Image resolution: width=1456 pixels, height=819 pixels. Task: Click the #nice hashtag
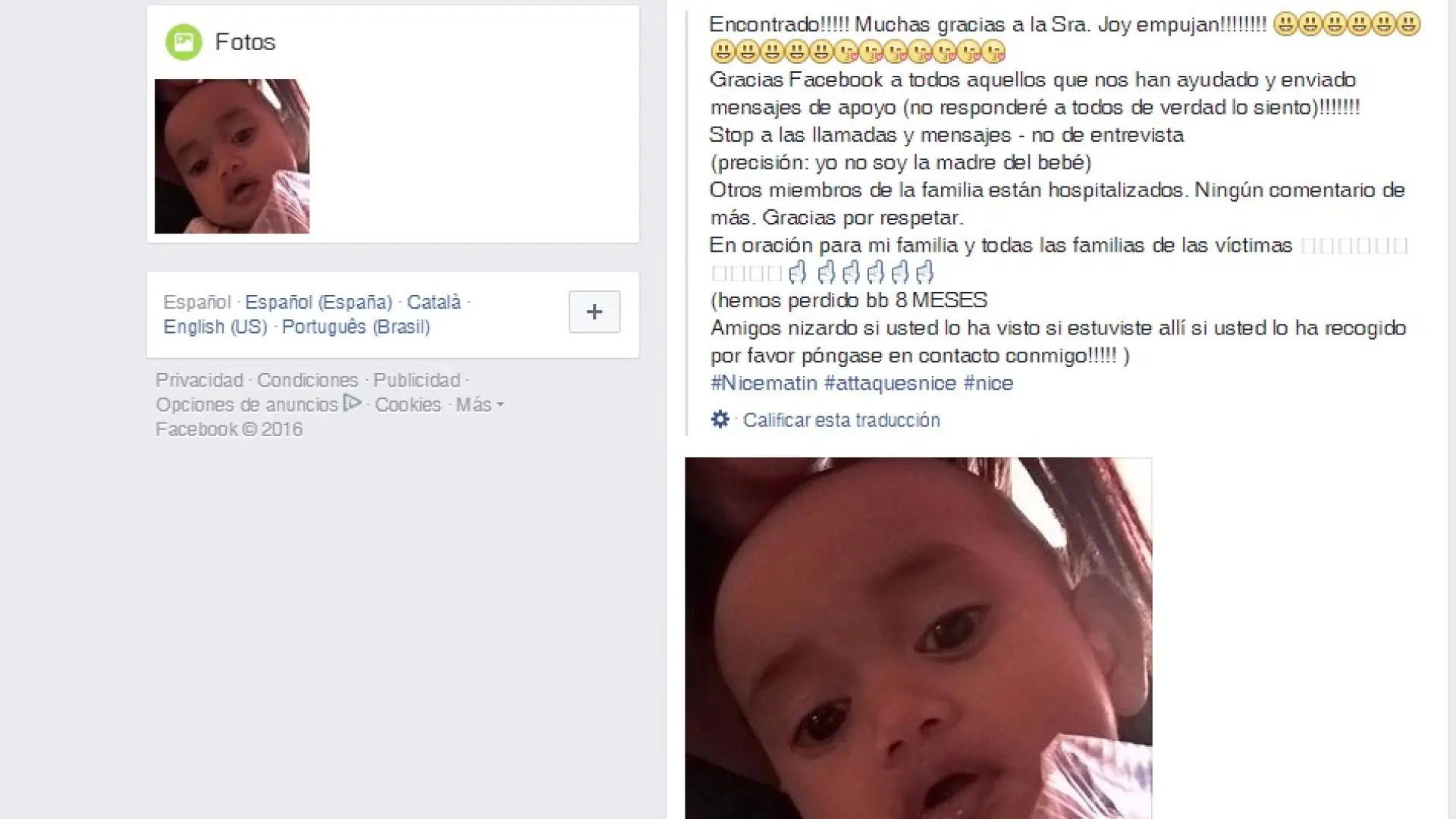click(x=988, y=383)
